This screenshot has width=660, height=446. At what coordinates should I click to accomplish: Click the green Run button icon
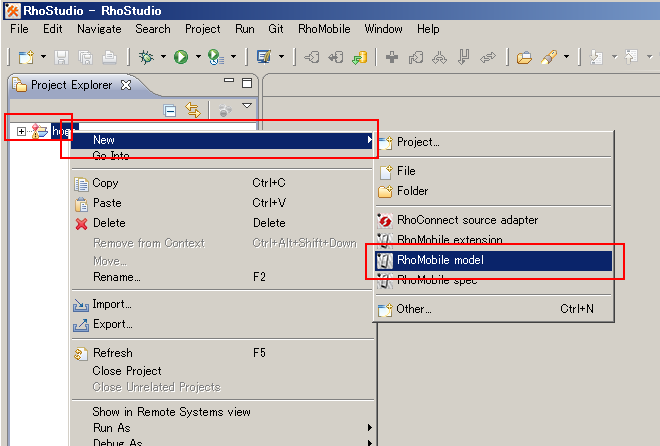pyautogui.click(x=181, y=57)
